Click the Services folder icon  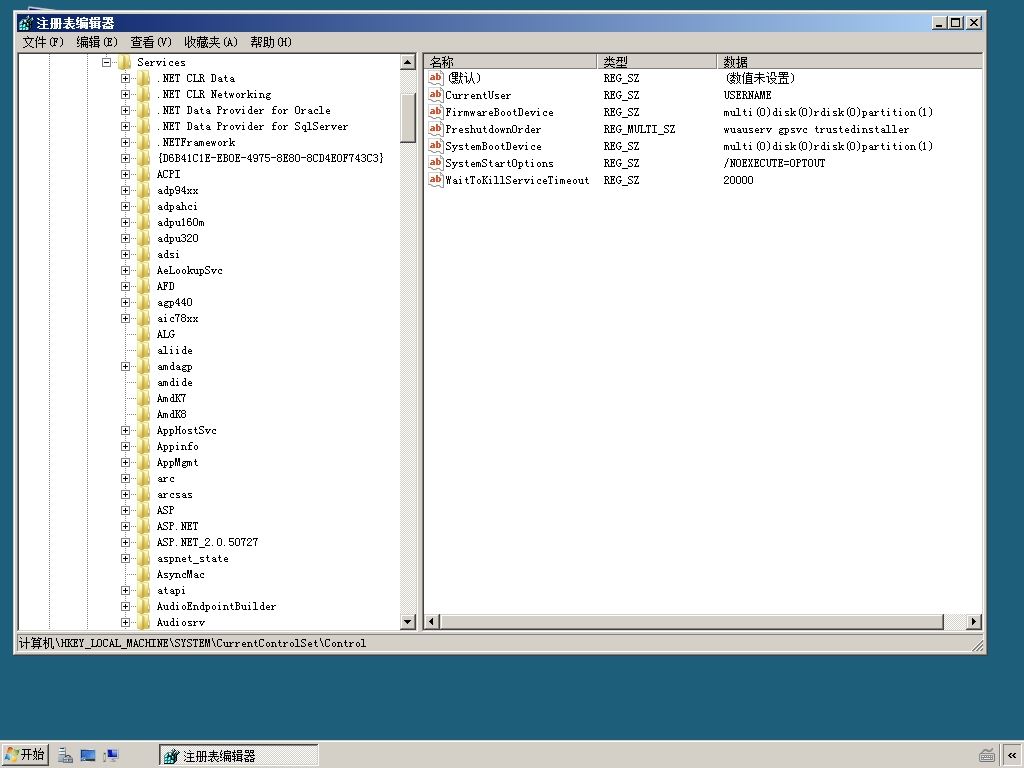125,63
